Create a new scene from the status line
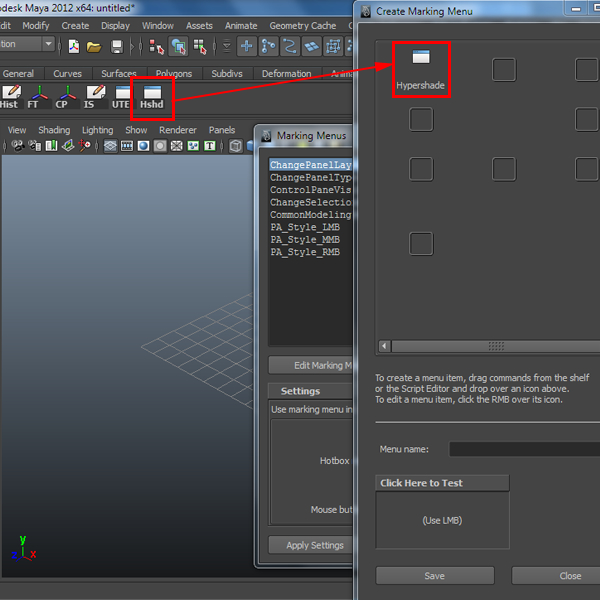The image size is (600, 600). tap(73, 46)
